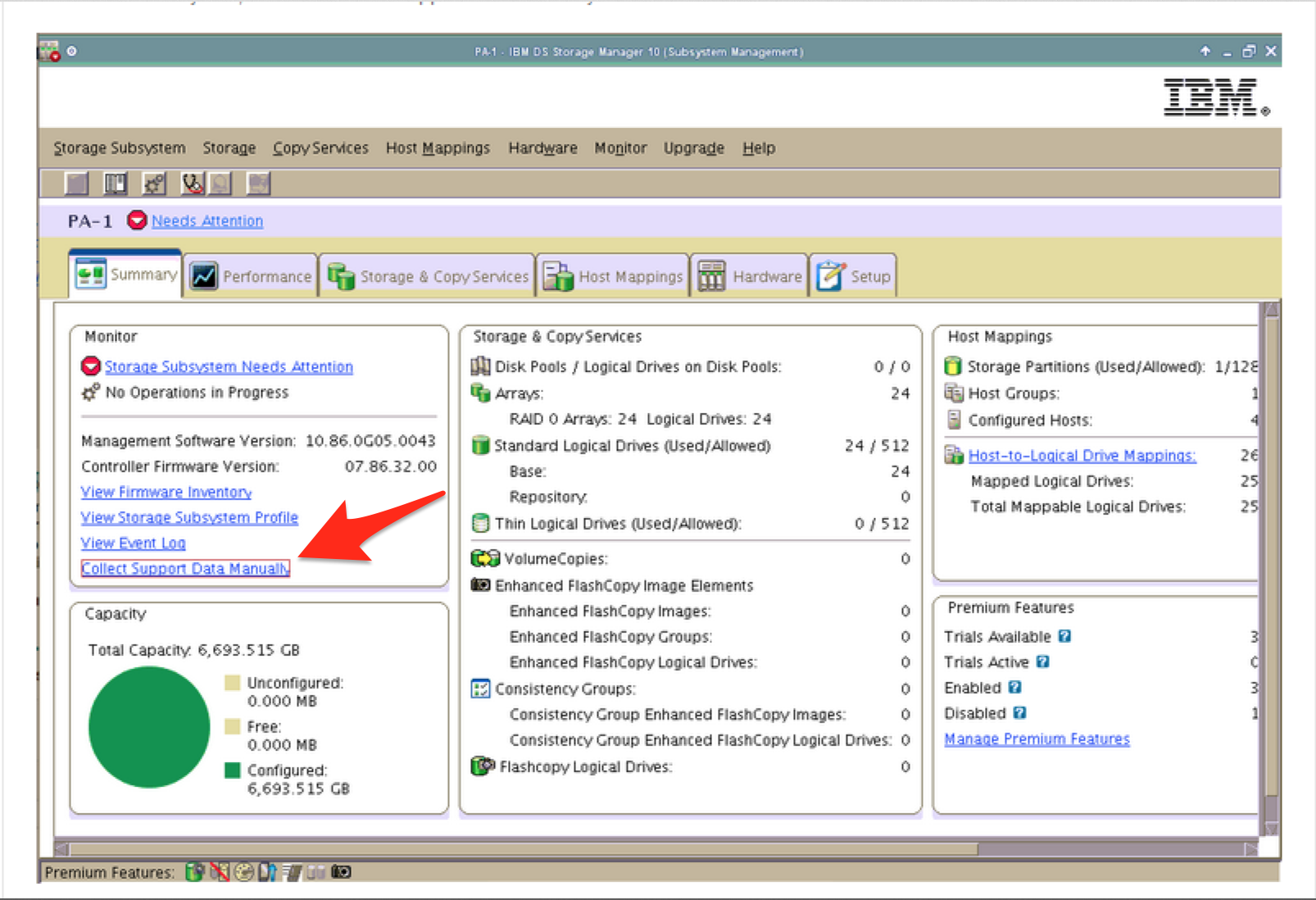
Task: Open View Storage Subsystem Profile link
Action: click(x=189, y=517)
